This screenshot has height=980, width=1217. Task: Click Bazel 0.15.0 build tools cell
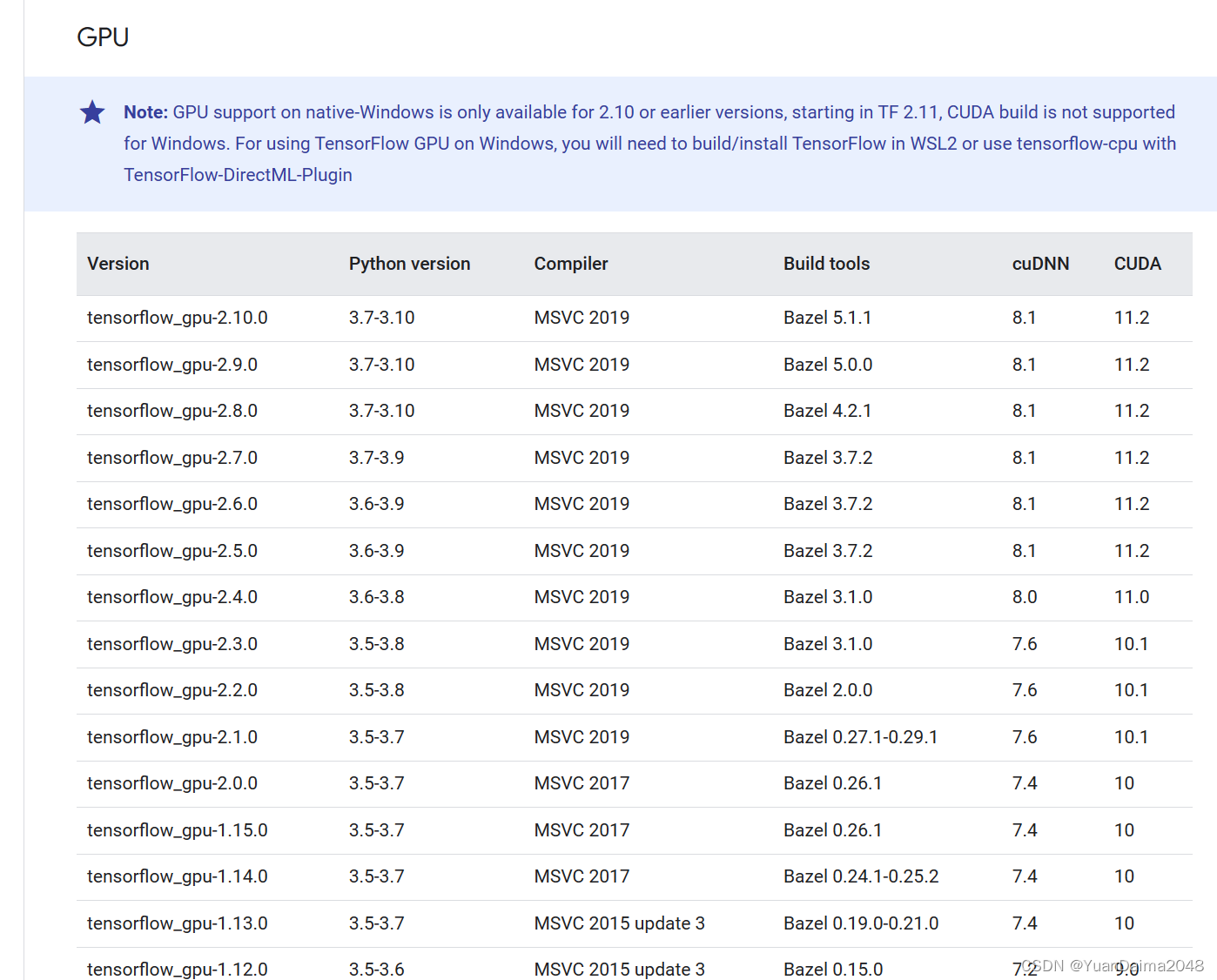[833, 970]
